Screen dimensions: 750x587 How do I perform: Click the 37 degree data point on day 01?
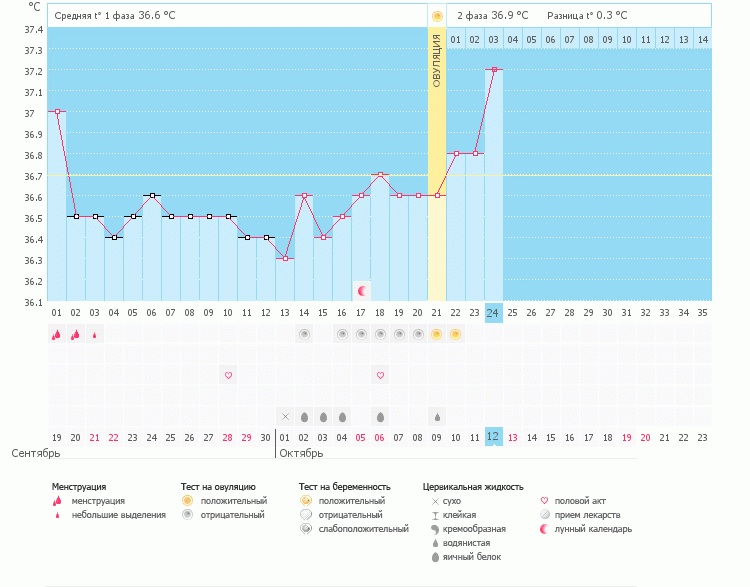[x=57, y=112]
